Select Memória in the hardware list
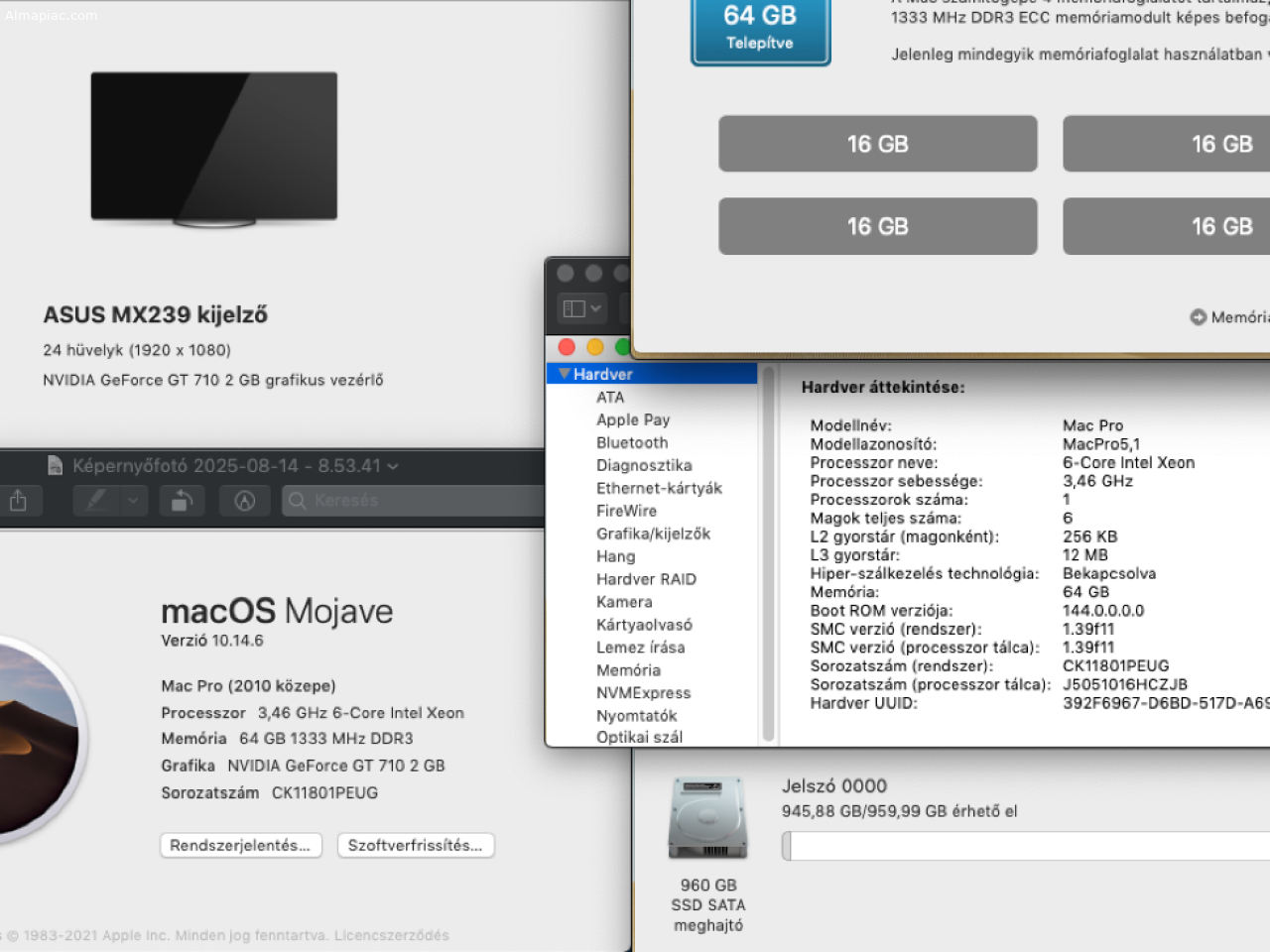Screen dimensions: 1270x952 [628, 670]
